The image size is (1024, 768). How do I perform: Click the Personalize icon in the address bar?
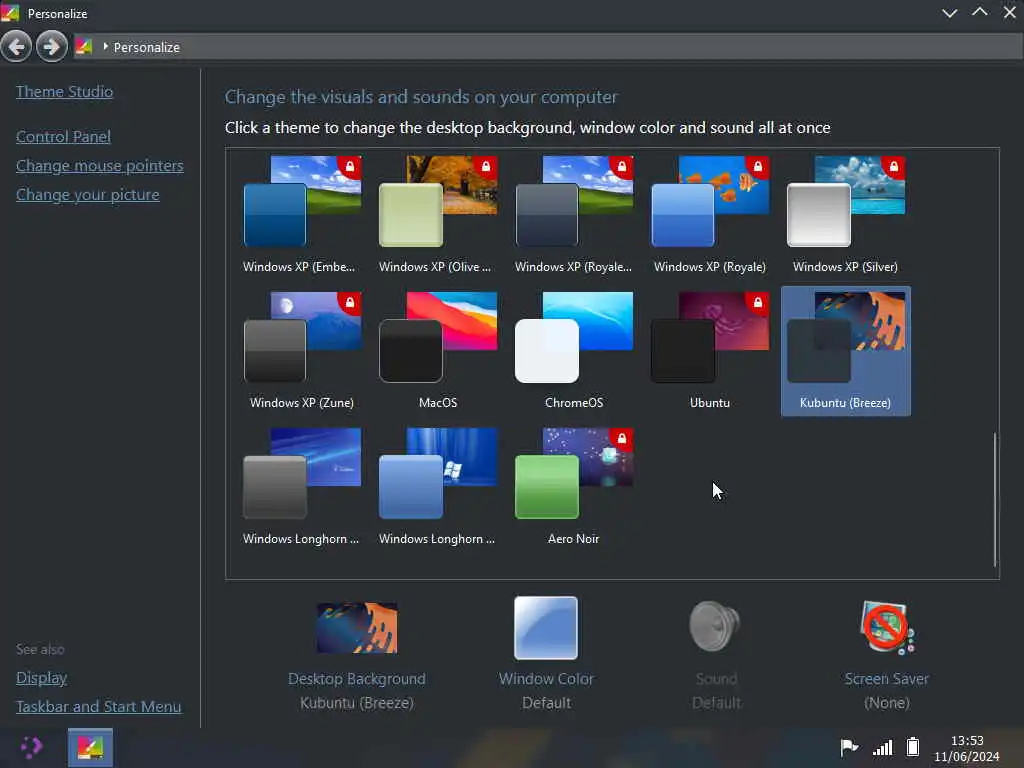[84, 46]
